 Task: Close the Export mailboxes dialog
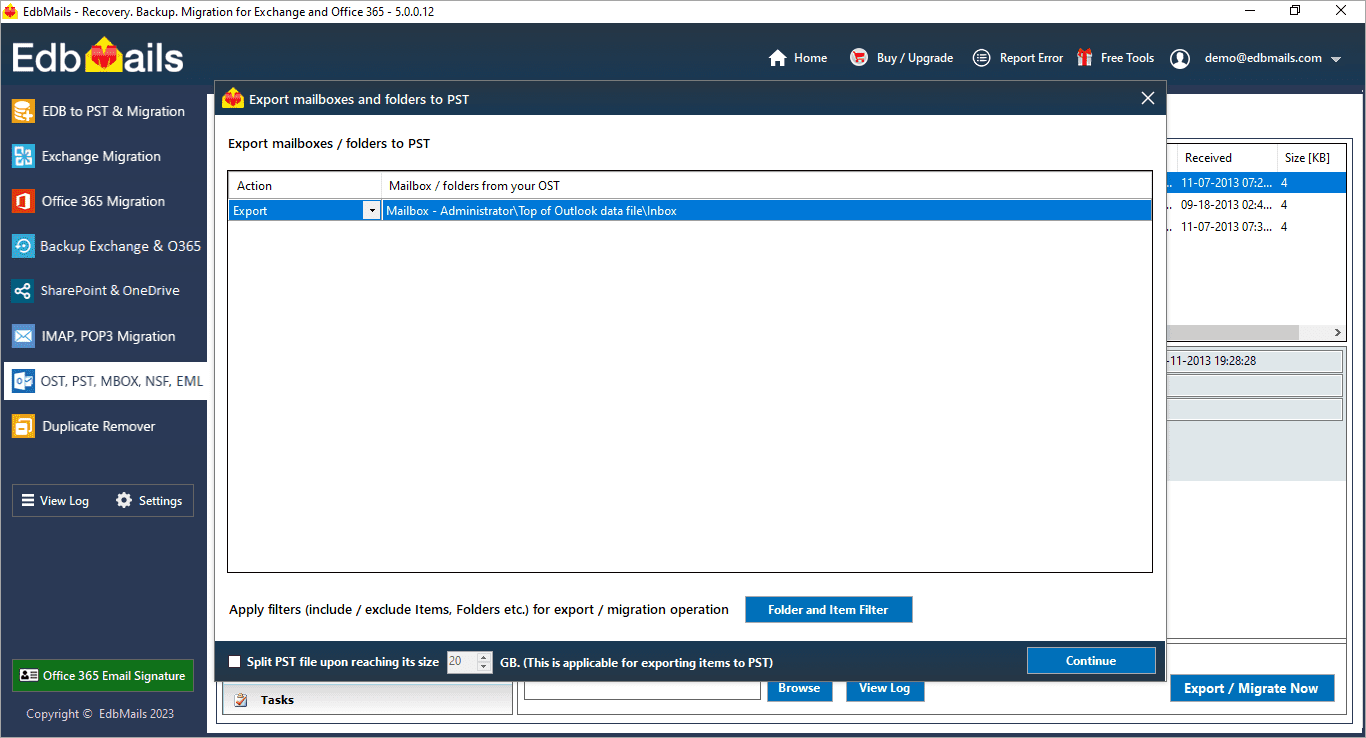coord(1148,98)
